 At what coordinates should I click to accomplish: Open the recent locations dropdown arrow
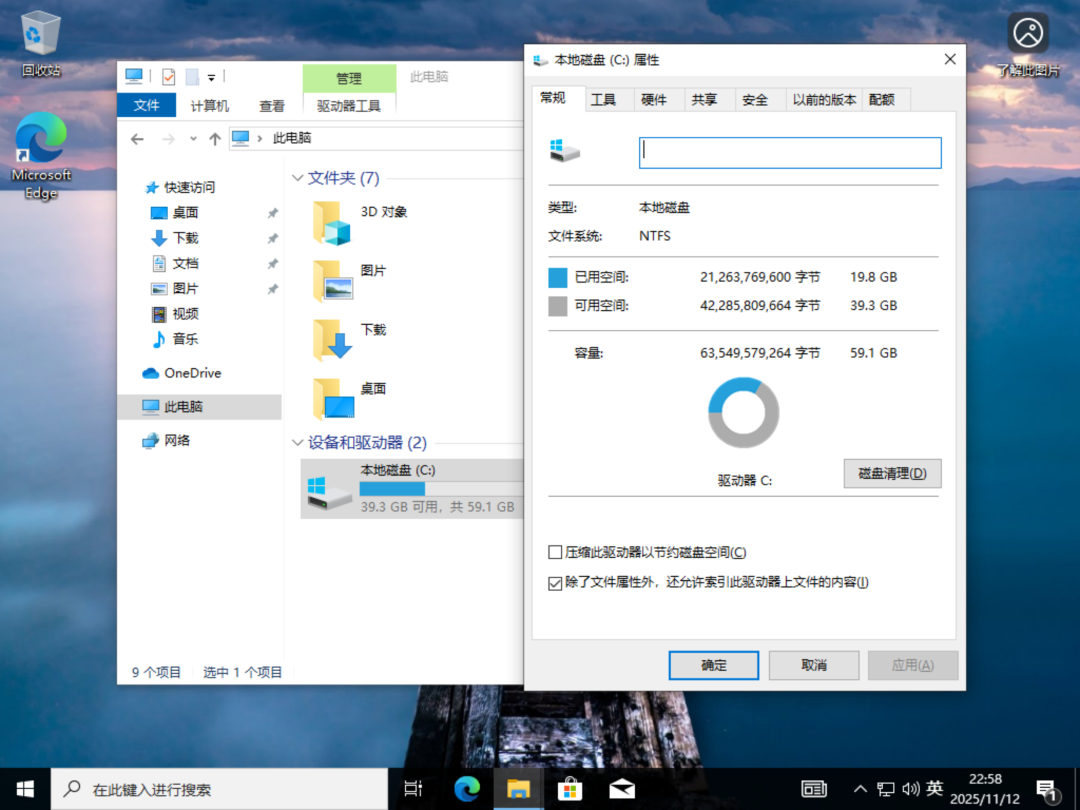pos(194,138)
